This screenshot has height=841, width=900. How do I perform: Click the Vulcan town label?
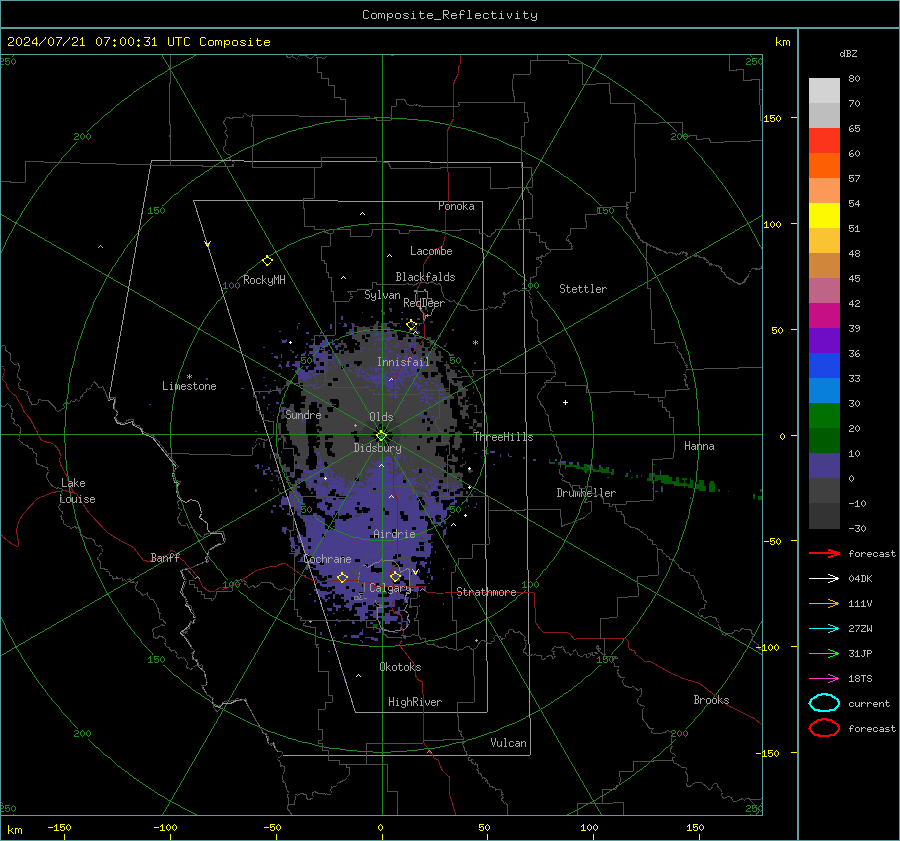(x=508, y=743)
